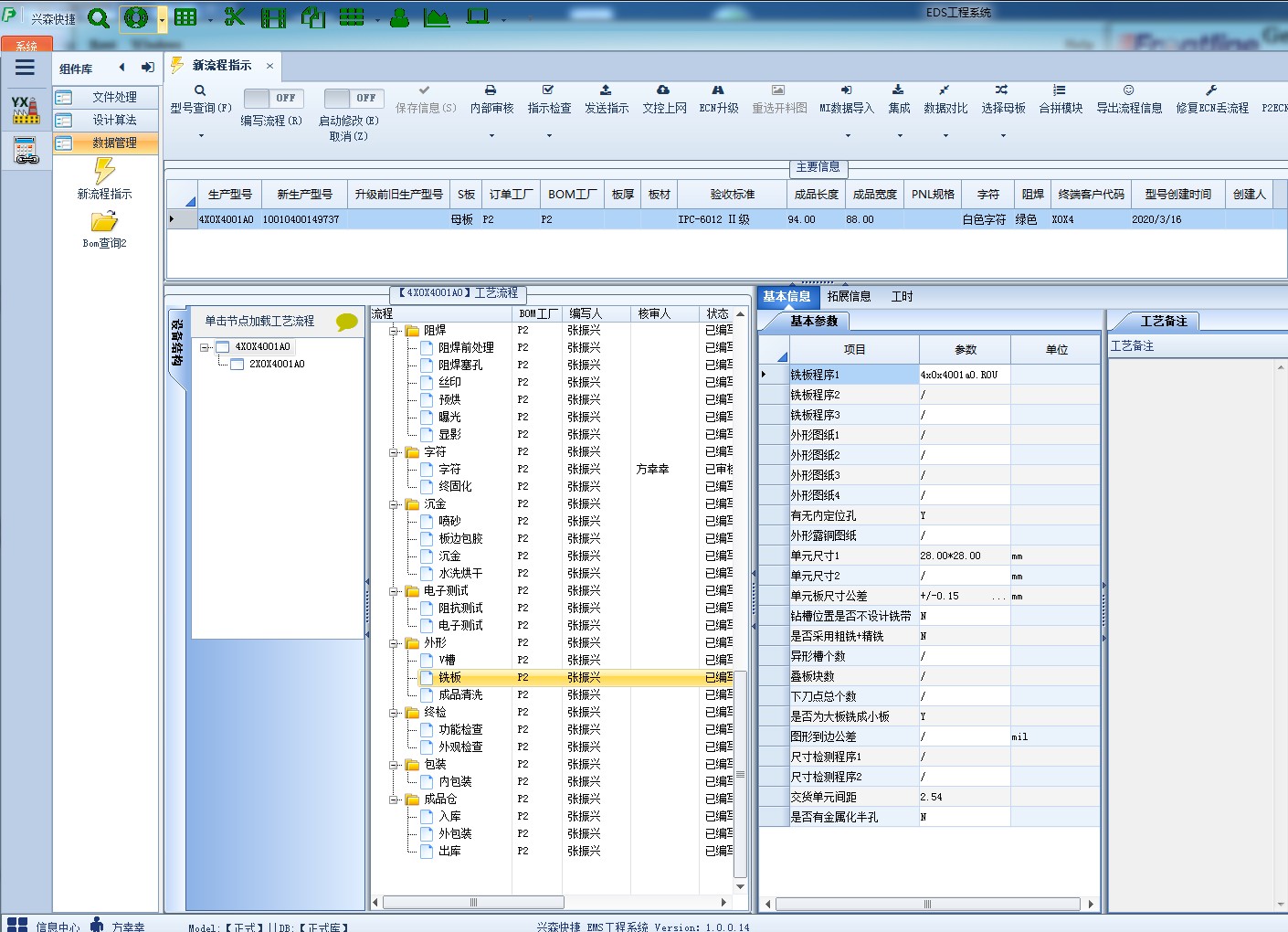Viewport: 1288px width, 932px height.
Task: Click 发送指示 upload button
Action: (x=607, y=100)
